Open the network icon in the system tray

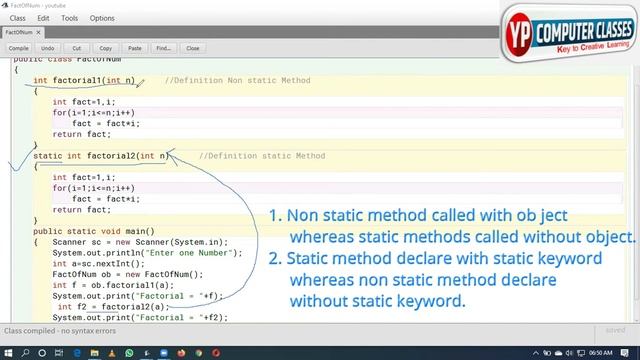click(580, 353)
